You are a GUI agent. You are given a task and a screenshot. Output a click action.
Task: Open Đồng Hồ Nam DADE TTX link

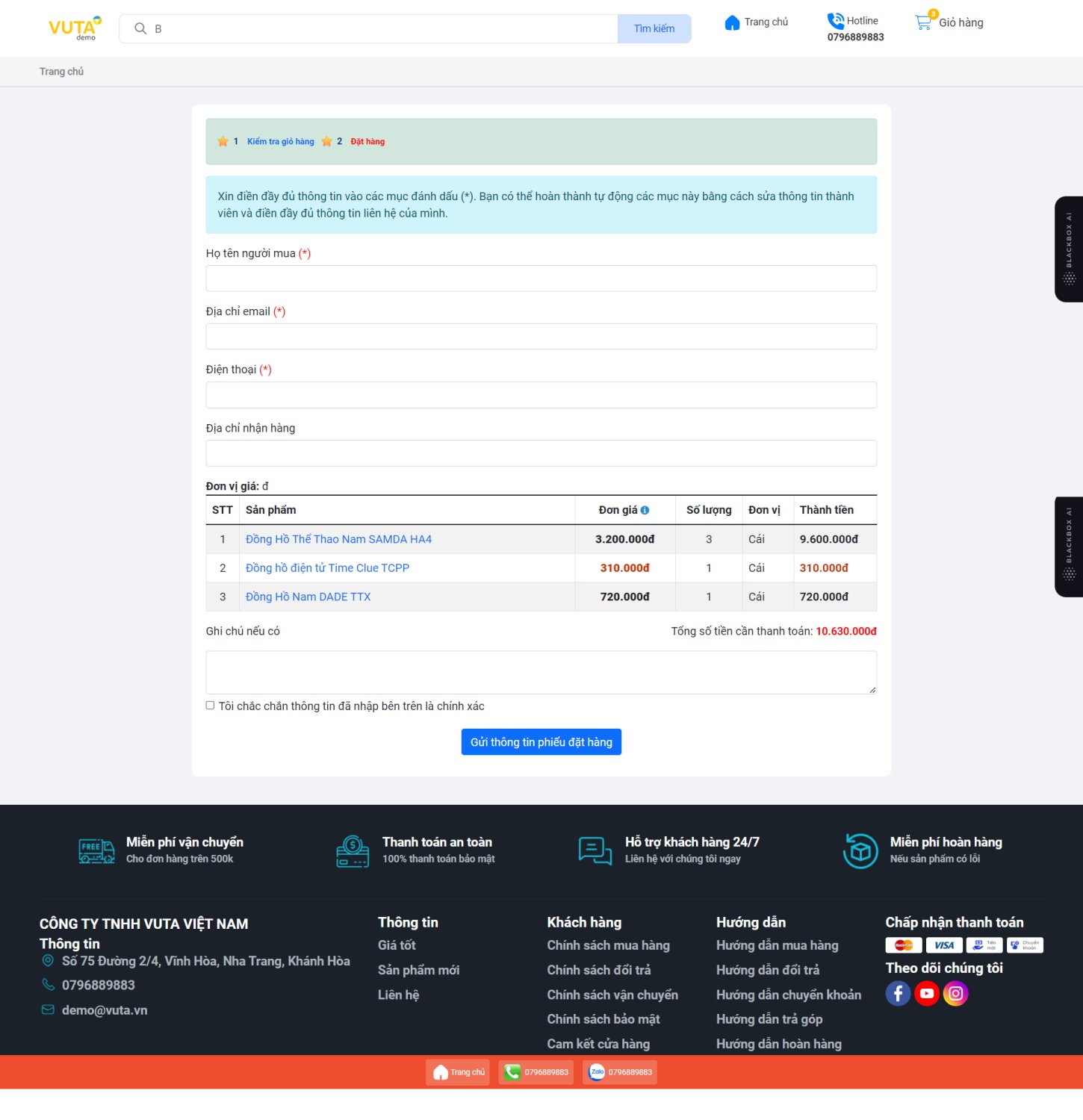[x=308, y=597]
